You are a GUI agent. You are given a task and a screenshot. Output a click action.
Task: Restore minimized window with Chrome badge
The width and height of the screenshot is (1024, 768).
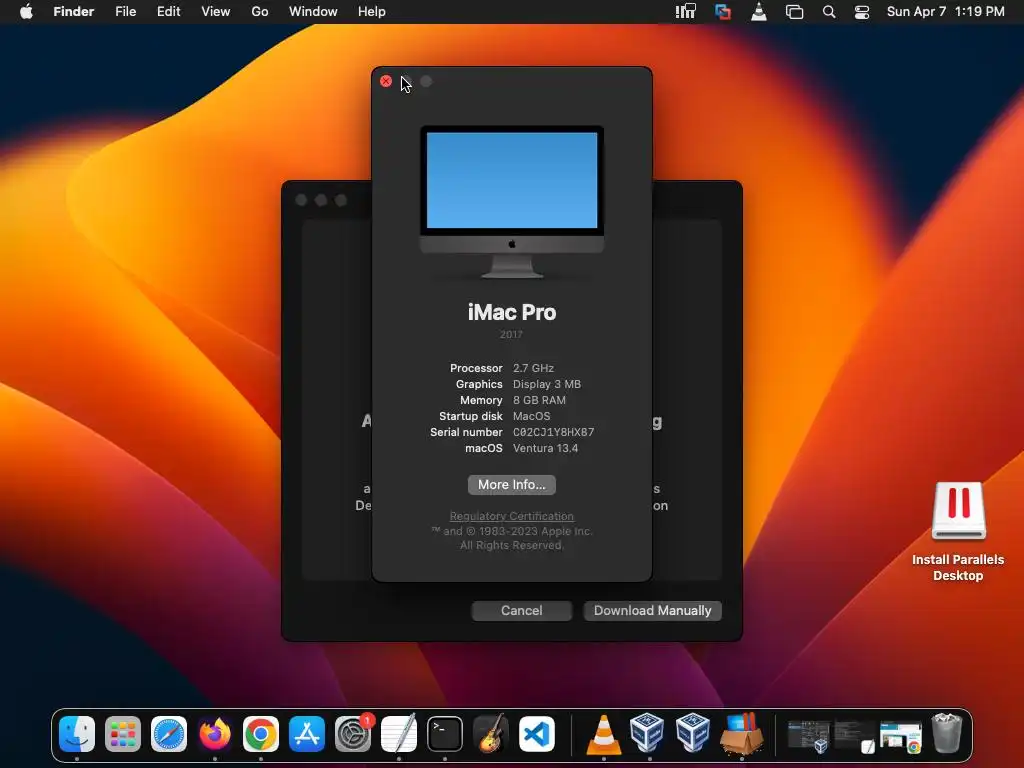point(901,736)
